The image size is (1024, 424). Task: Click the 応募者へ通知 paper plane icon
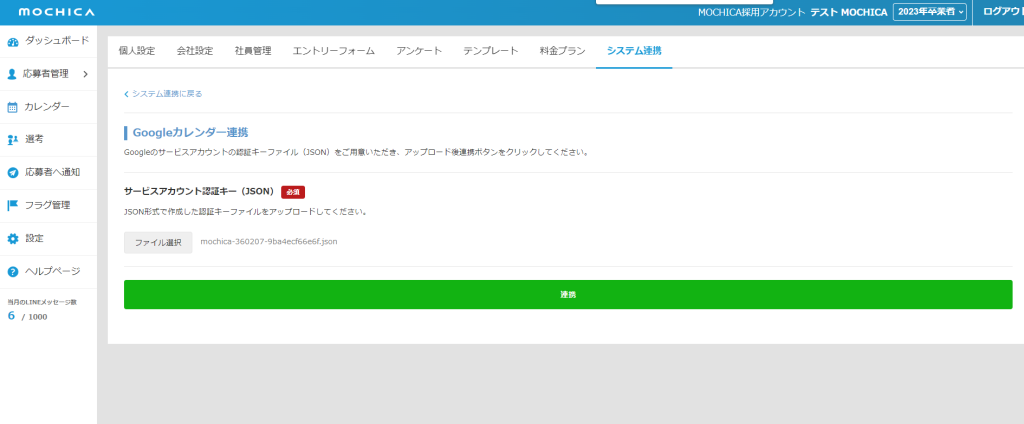click(13, 172)
